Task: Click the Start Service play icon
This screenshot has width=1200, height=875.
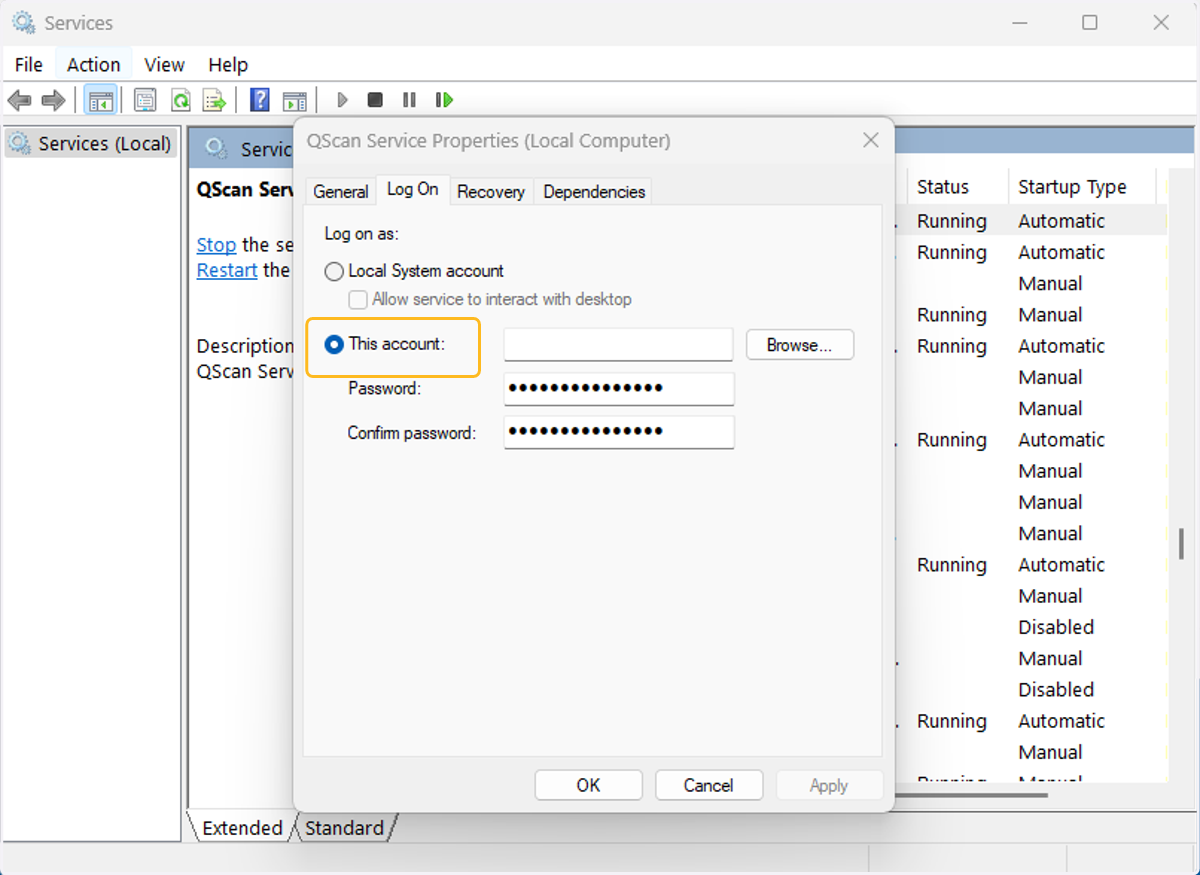Action: [342, 100]
